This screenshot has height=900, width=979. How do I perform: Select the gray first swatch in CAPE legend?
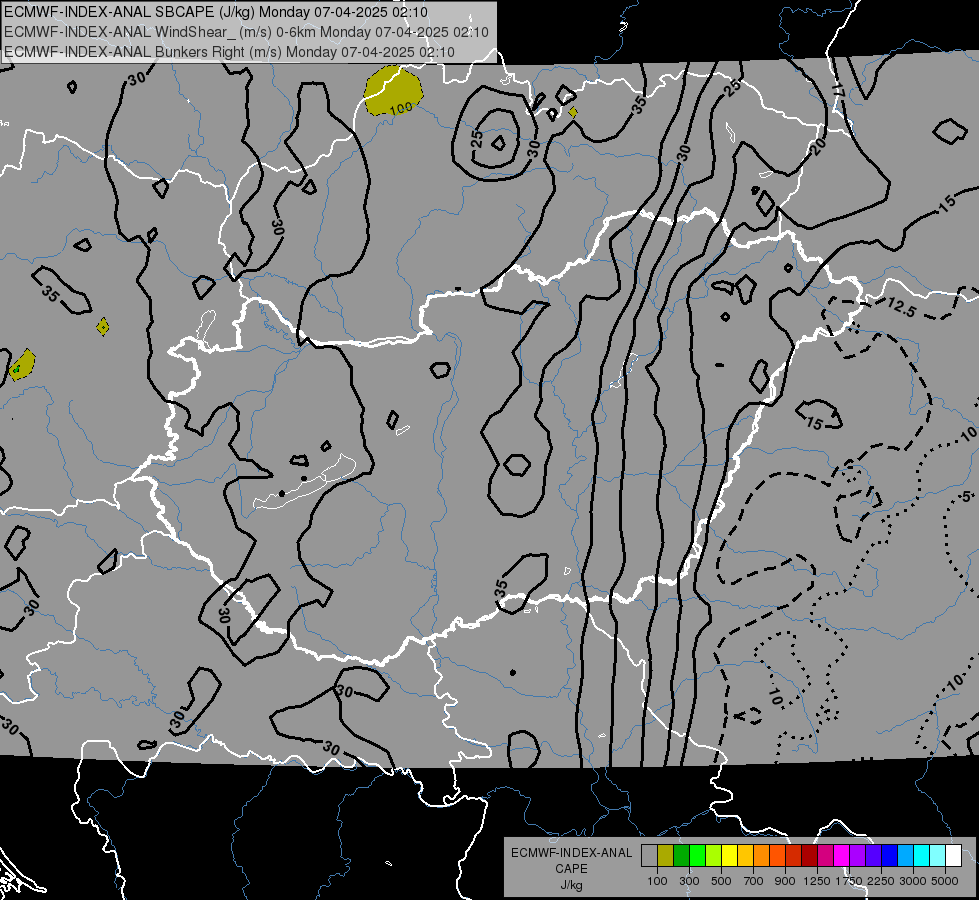649,856
